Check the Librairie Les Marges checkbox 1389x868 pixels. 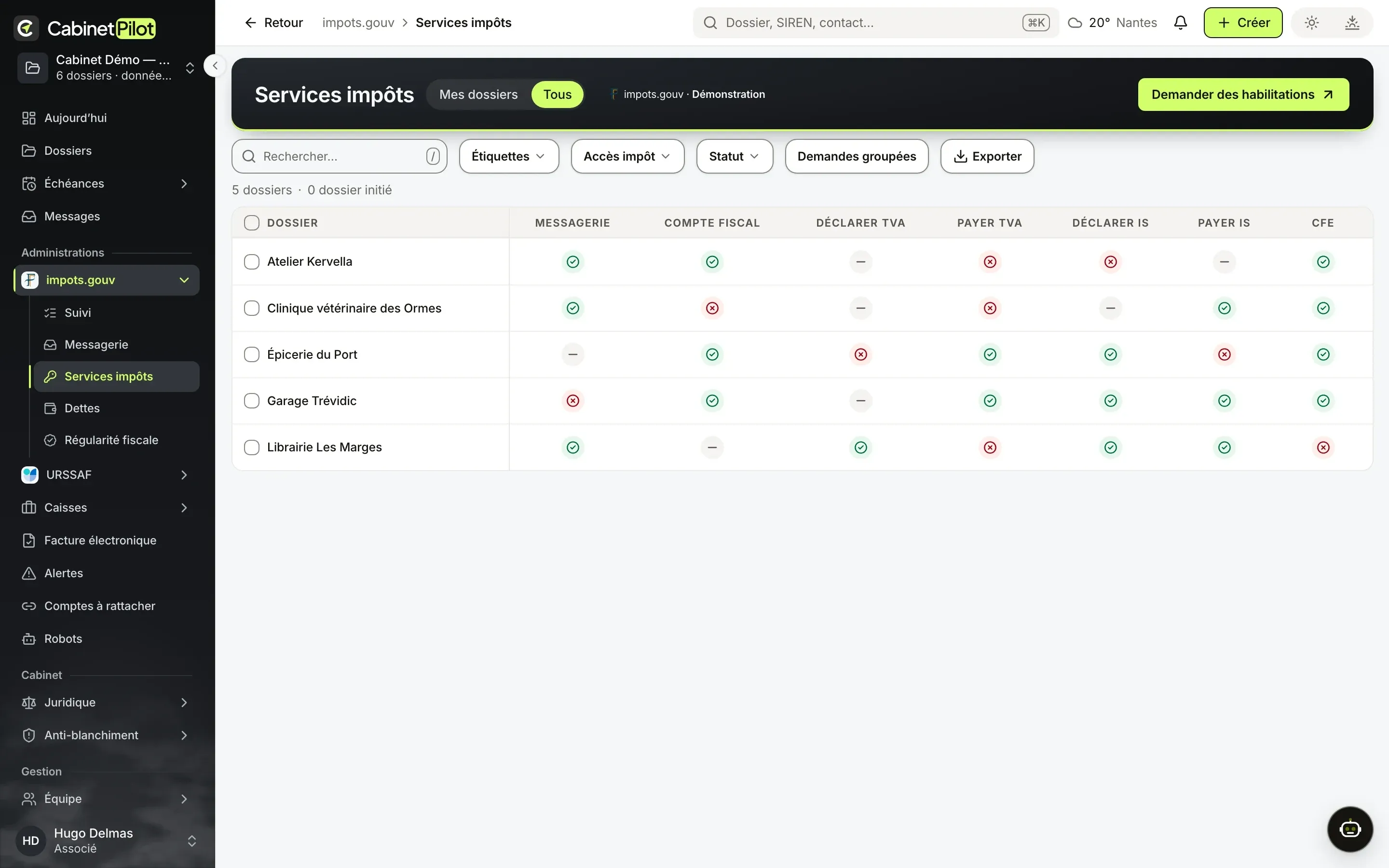251,447
